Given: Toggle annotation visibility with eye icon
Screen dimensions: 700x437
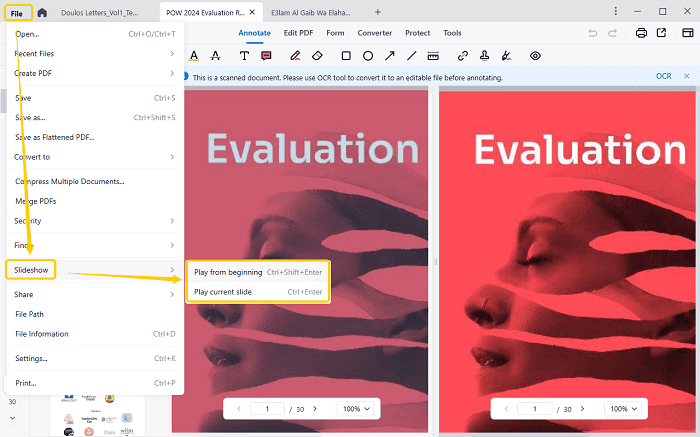Looking at the screenshot, I should tap(535, 56).
